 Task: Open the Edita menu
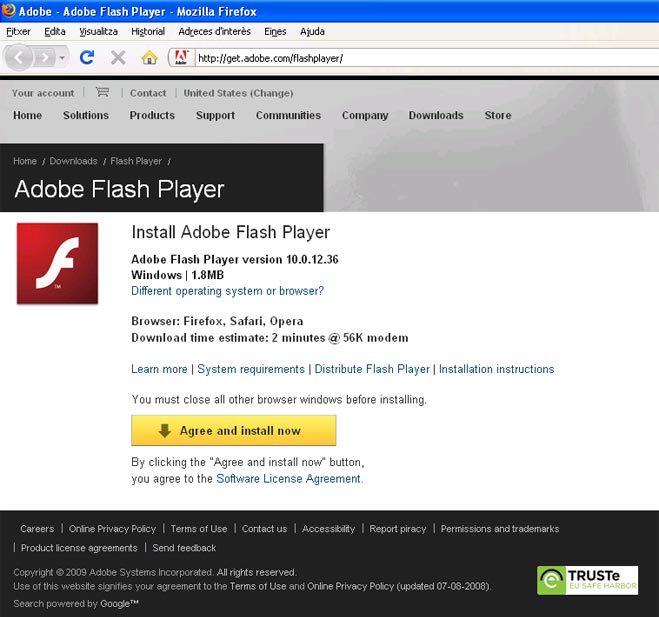coord(55,32)
